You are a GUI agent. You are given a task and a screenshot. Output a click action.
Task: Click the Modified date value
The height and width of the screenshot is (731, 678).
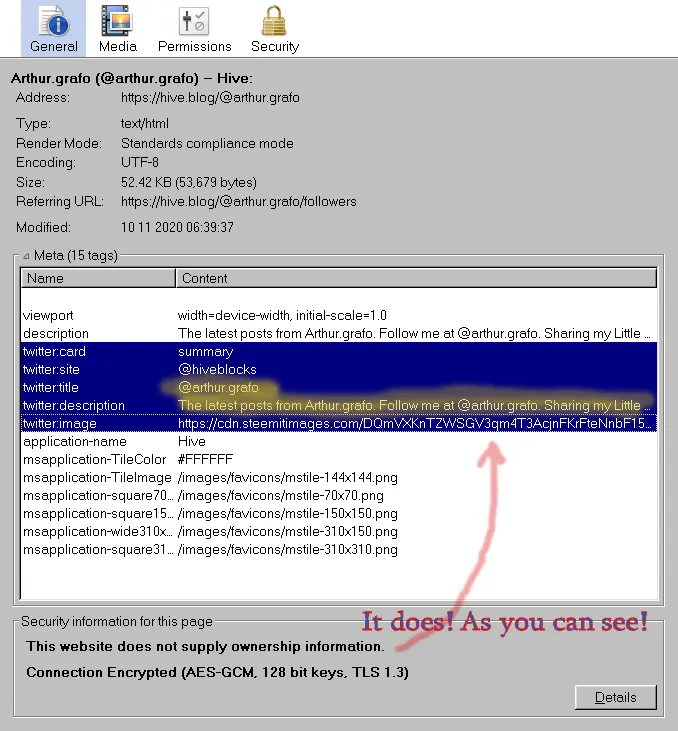[177, 228]
